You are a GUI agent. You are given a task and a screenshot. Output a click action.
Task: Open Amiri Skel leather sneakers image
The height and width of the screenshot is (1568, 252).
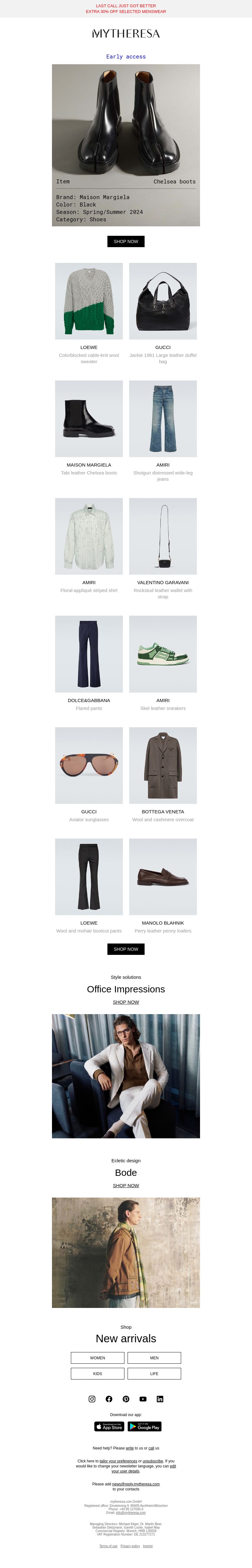163,654
